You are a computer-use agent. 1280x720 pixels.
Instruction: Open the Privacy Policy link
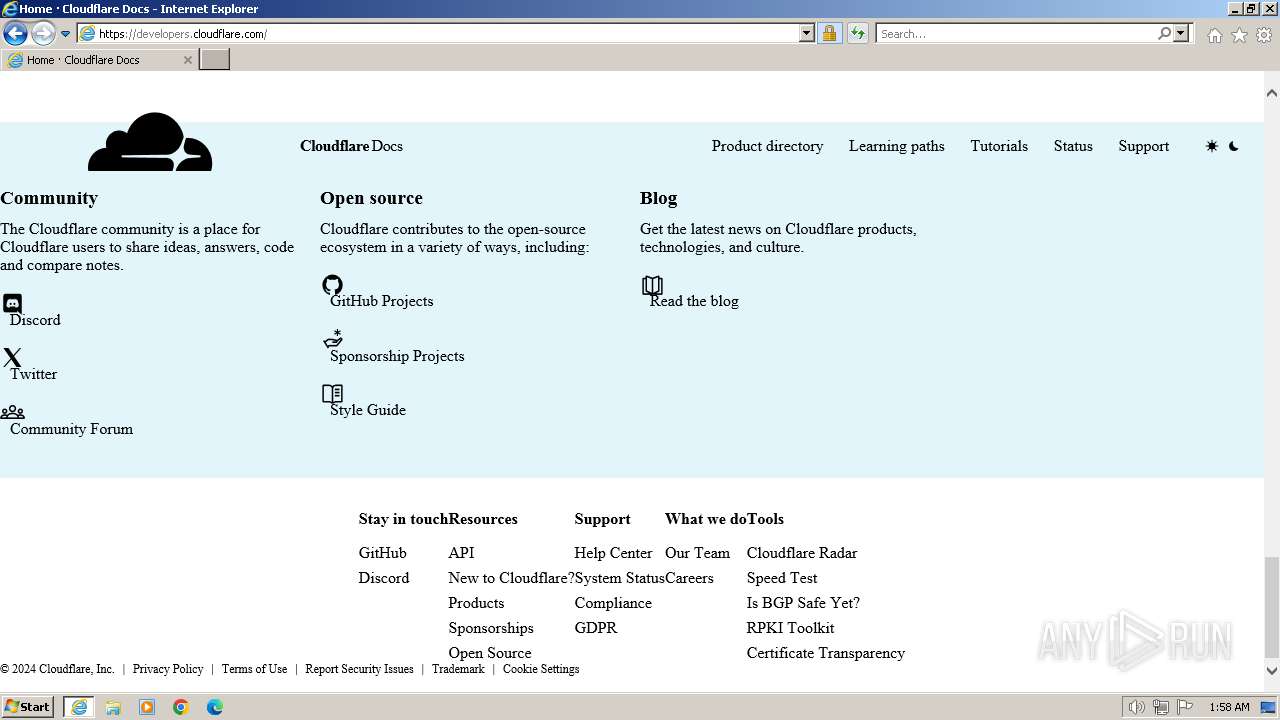coord(168,669)
